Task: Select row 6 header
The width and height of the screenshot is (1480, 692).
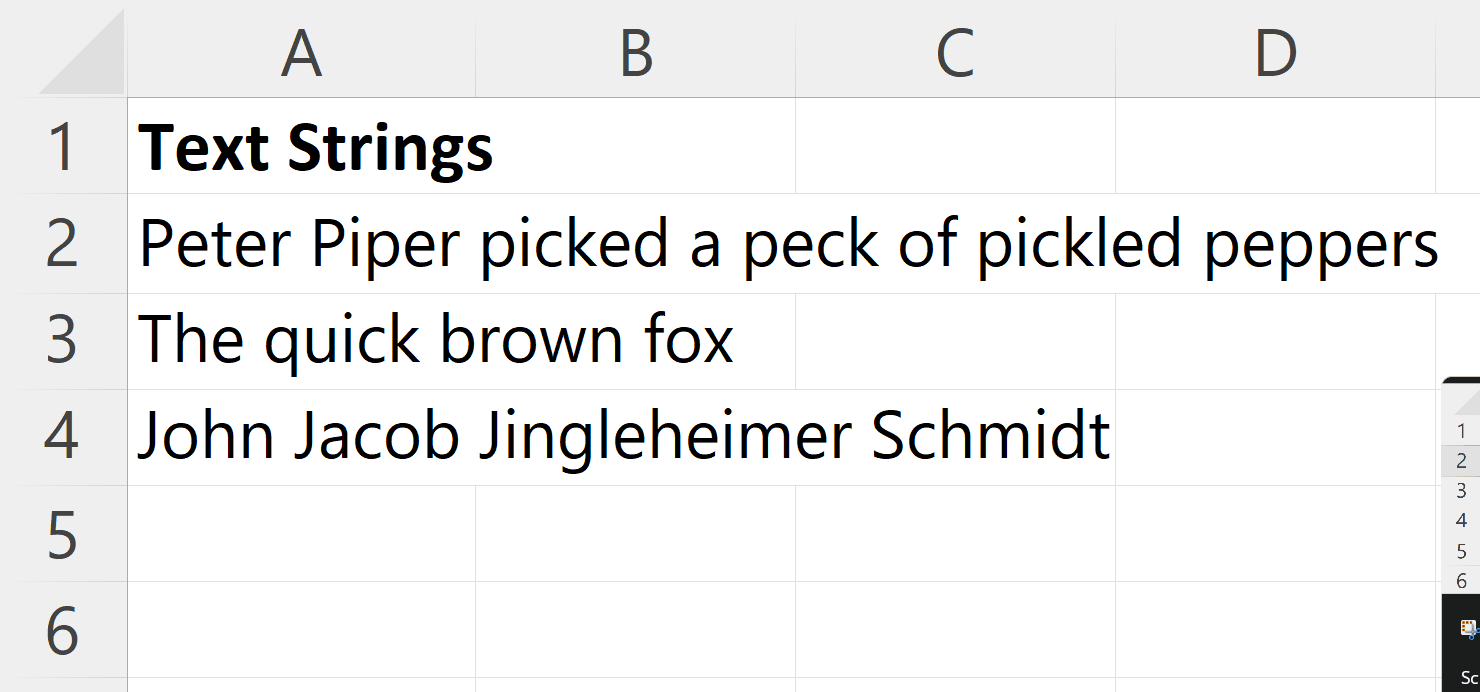Action: [63, 629]
